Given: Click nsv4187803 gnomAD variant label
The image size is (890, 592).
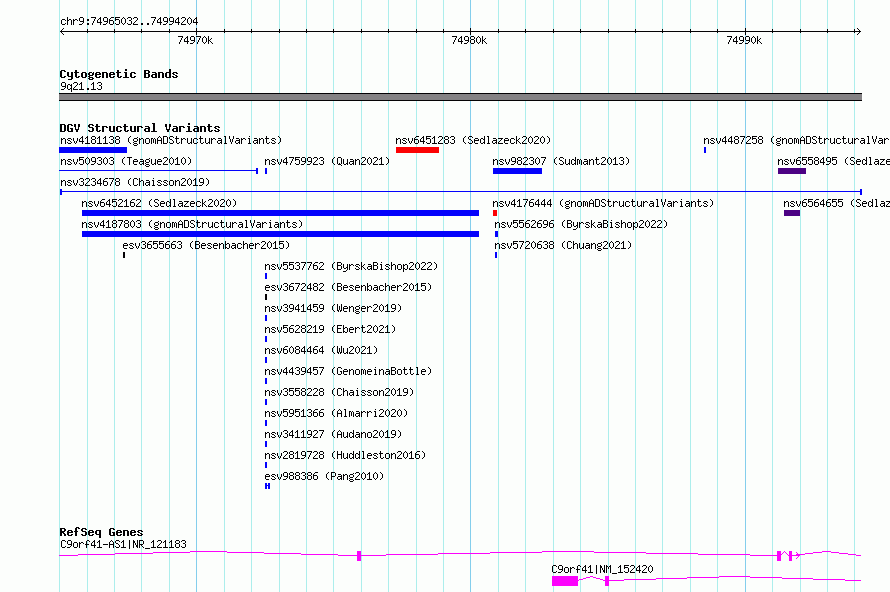Looking at the screenshot, I should tap(192, 224).
